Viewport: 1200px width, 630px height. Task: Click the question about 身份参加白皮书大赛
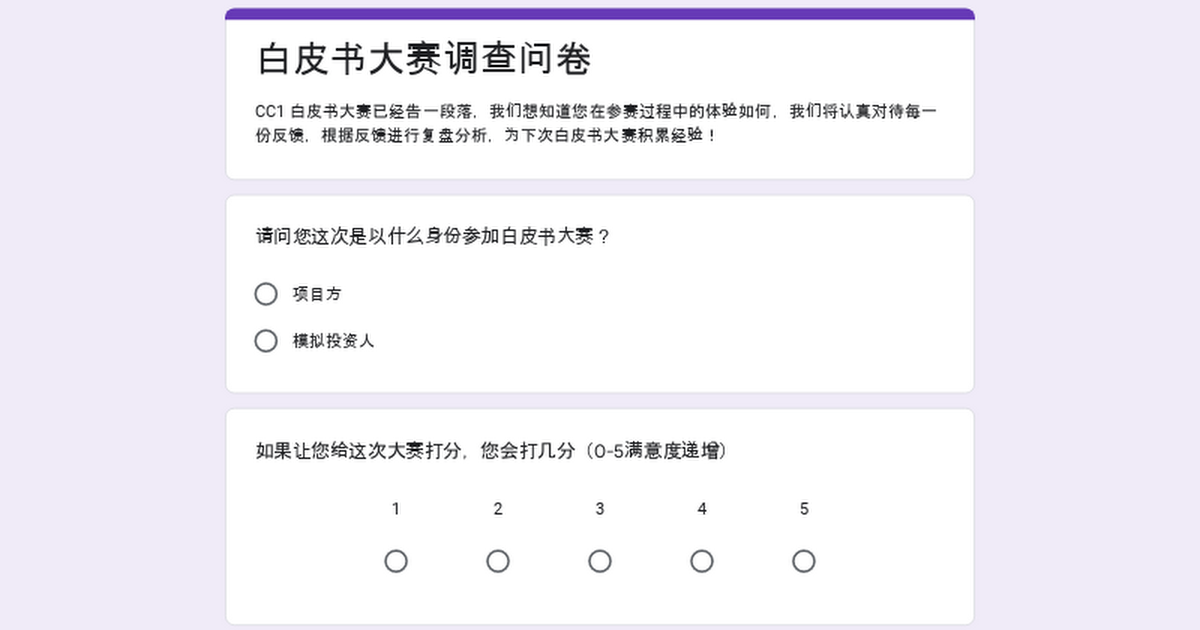pyautogui.click(x=434, y=237)
